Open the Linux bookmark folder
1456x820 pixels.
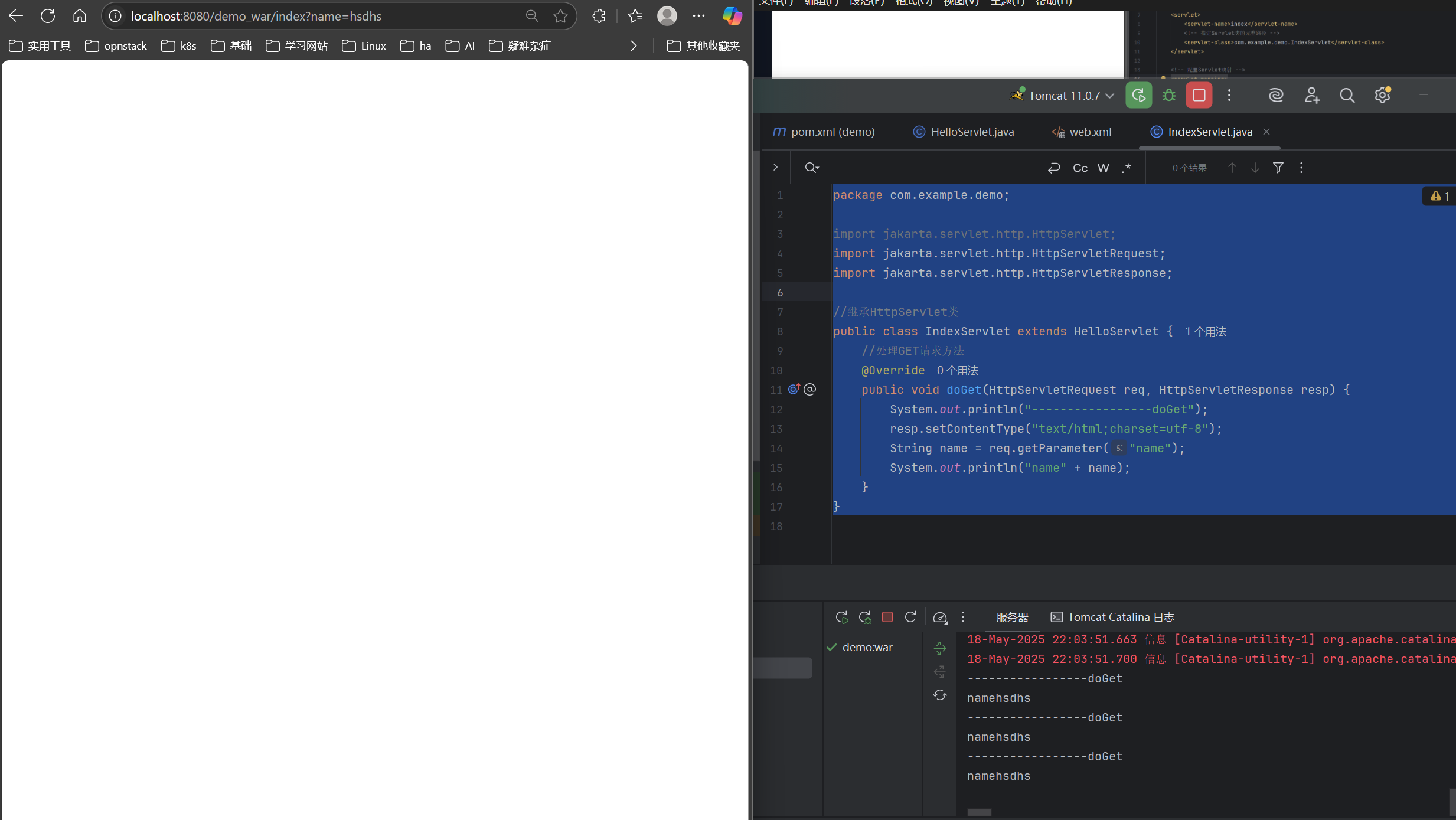click(x=364, y=45)
